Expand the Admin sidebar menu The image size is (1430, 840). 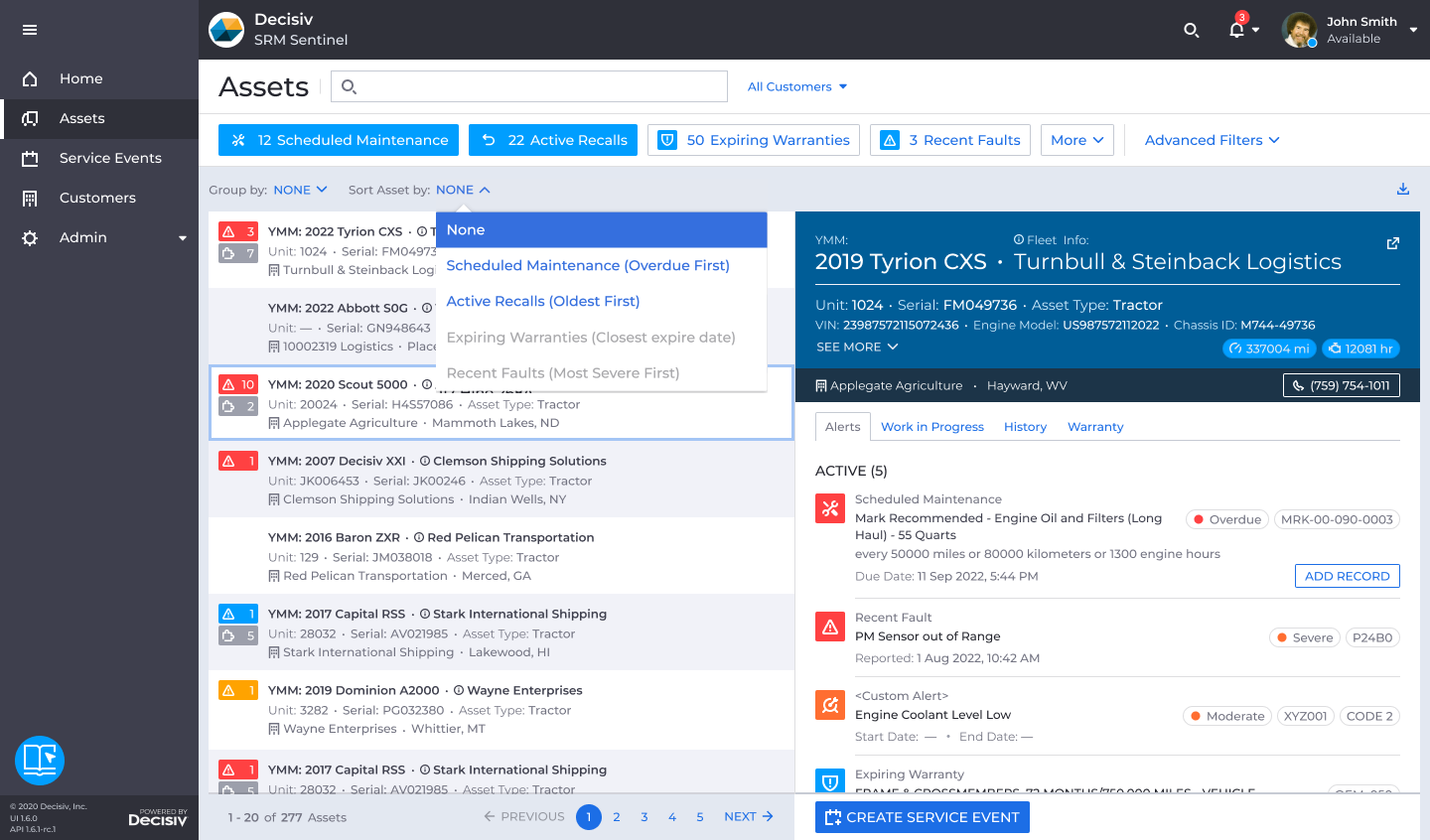99,237
